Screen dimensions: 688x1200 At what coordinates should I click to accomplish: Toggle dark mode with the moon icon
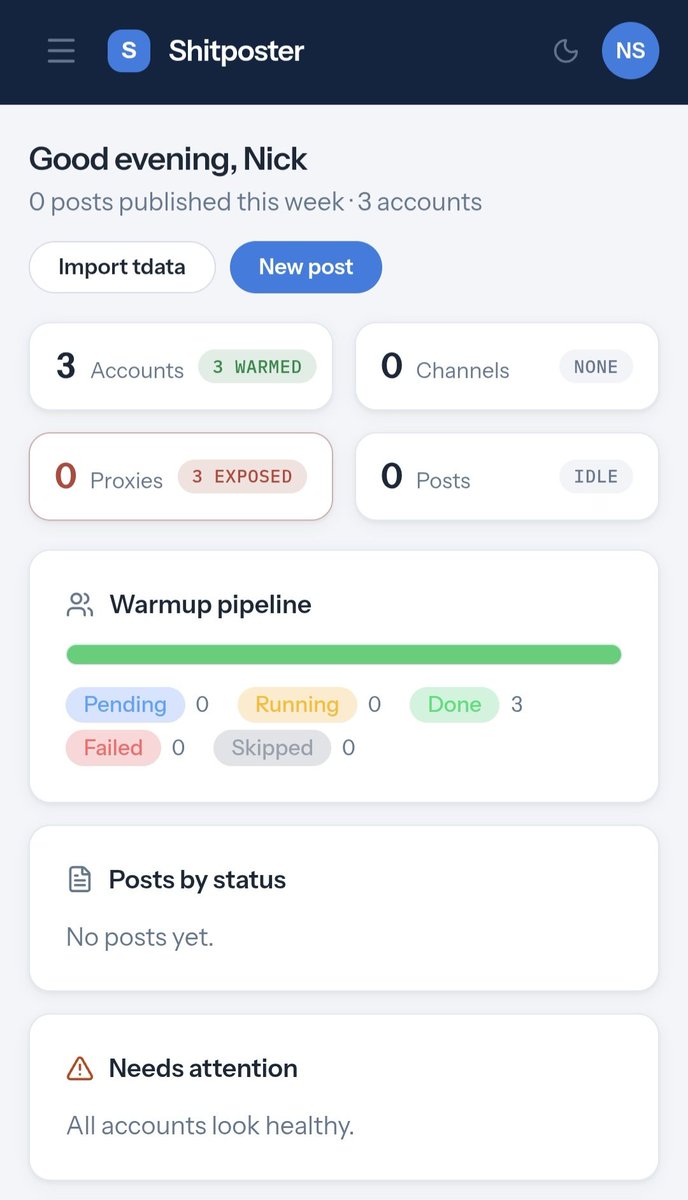click(x=566, y=50)
